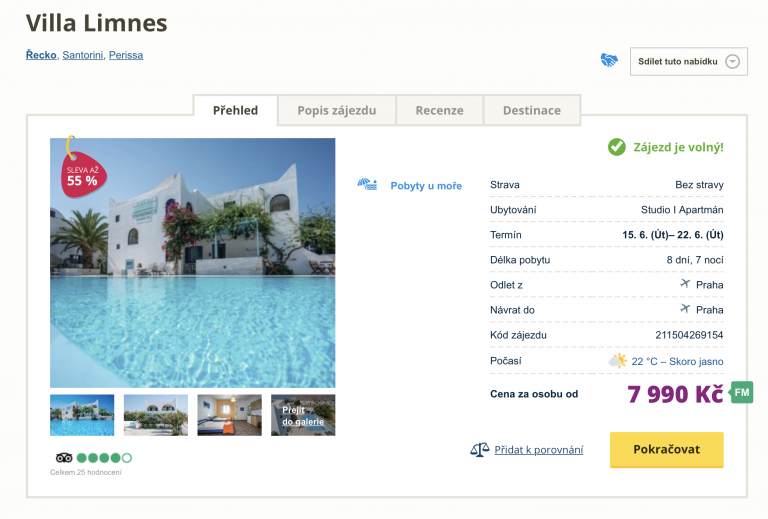Follow the Přidat k porovnání link
This screenshot has width=768, height=519.
(x=539, y=450)
